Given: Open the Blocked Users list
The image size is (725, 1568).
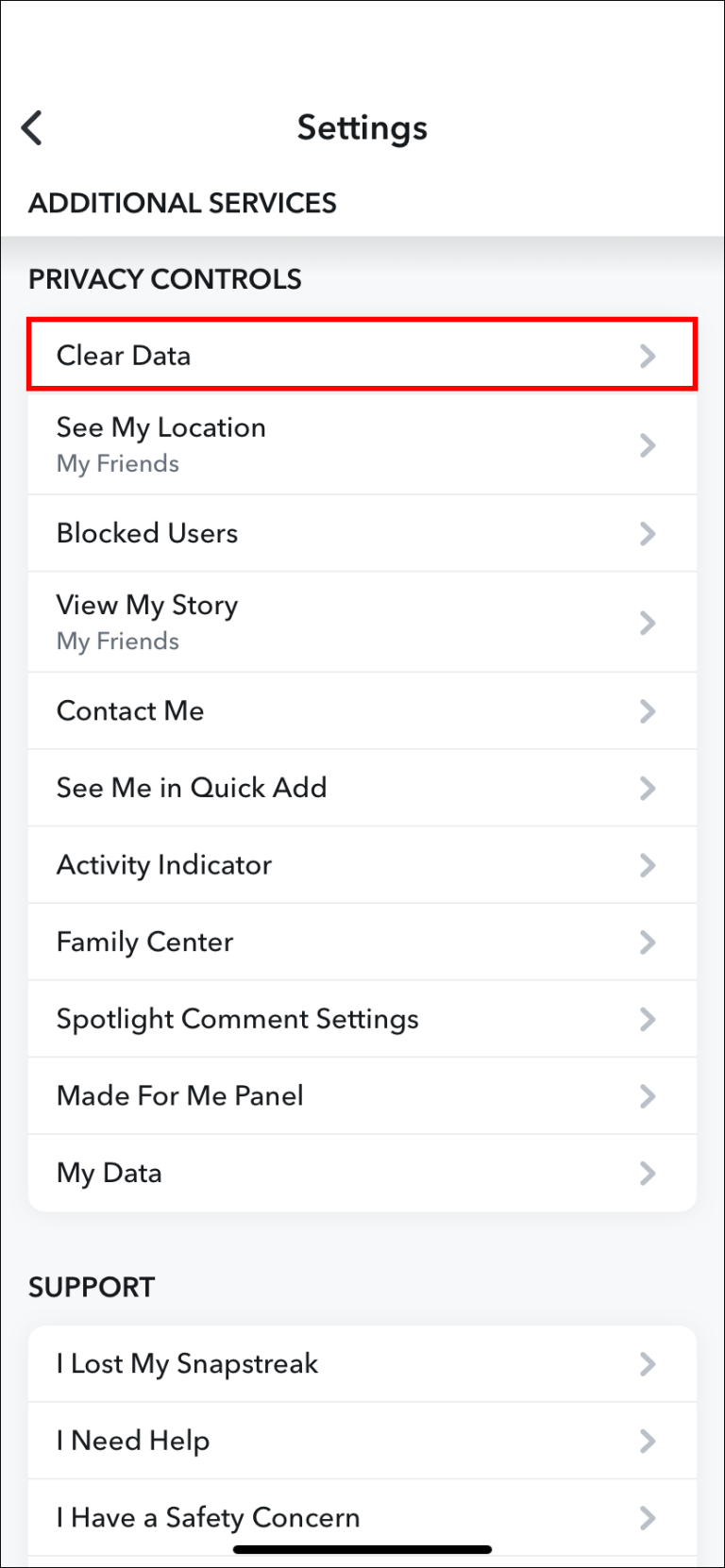Looking at the screenshot, I should click(147, 533).
